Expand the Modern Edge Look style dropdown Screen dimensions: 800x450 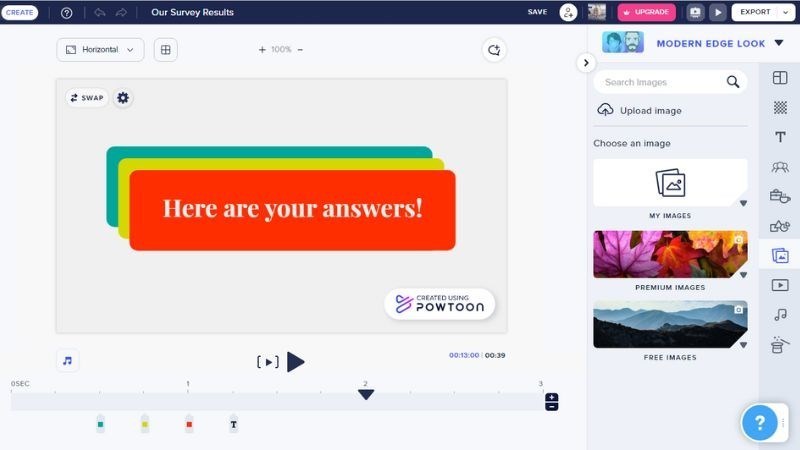point(779,43)
